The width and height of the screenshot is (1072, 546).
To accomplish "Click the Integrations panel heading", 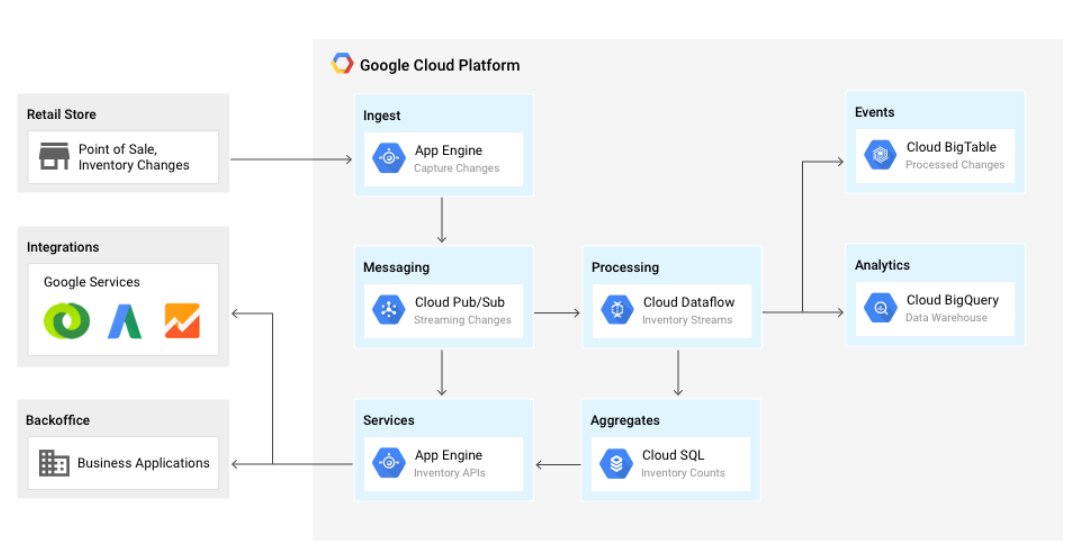I will (x=63, y=247).
